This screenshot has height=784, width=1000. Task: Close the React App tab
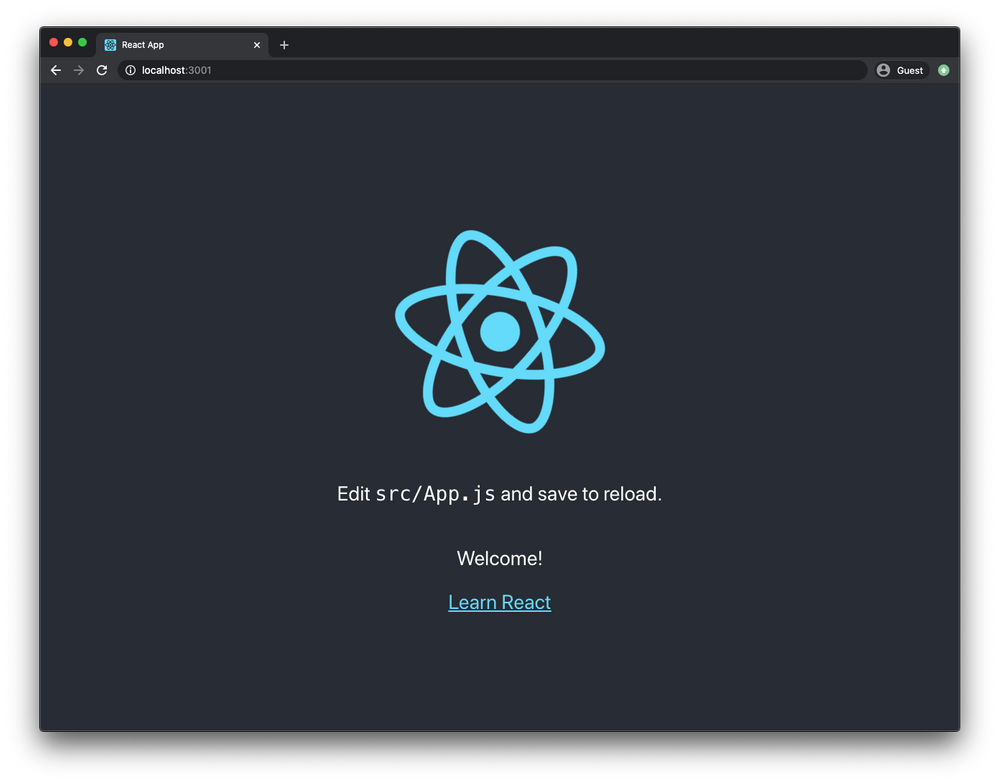pos(256,44)
